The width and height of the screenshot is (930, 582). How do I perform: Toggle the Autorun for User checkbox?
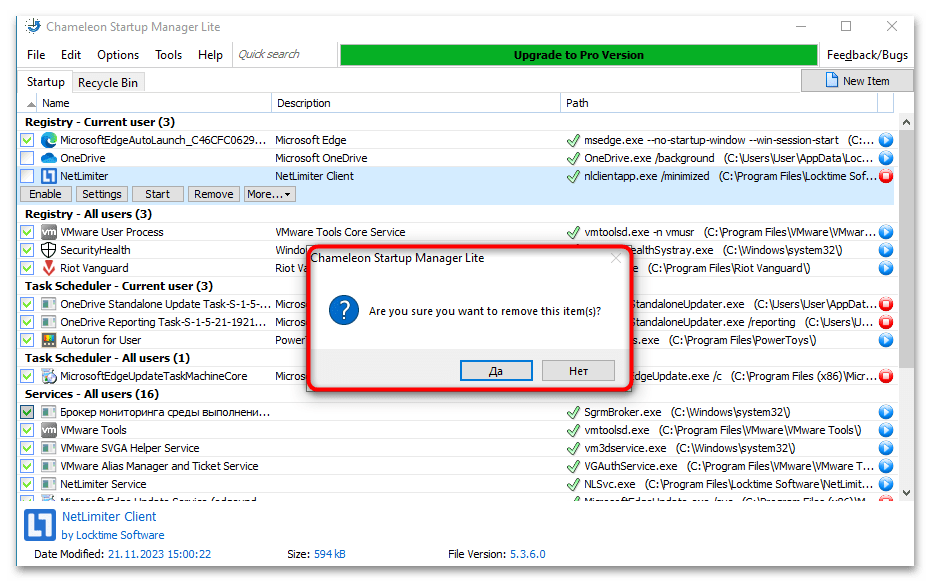[27, 340]
